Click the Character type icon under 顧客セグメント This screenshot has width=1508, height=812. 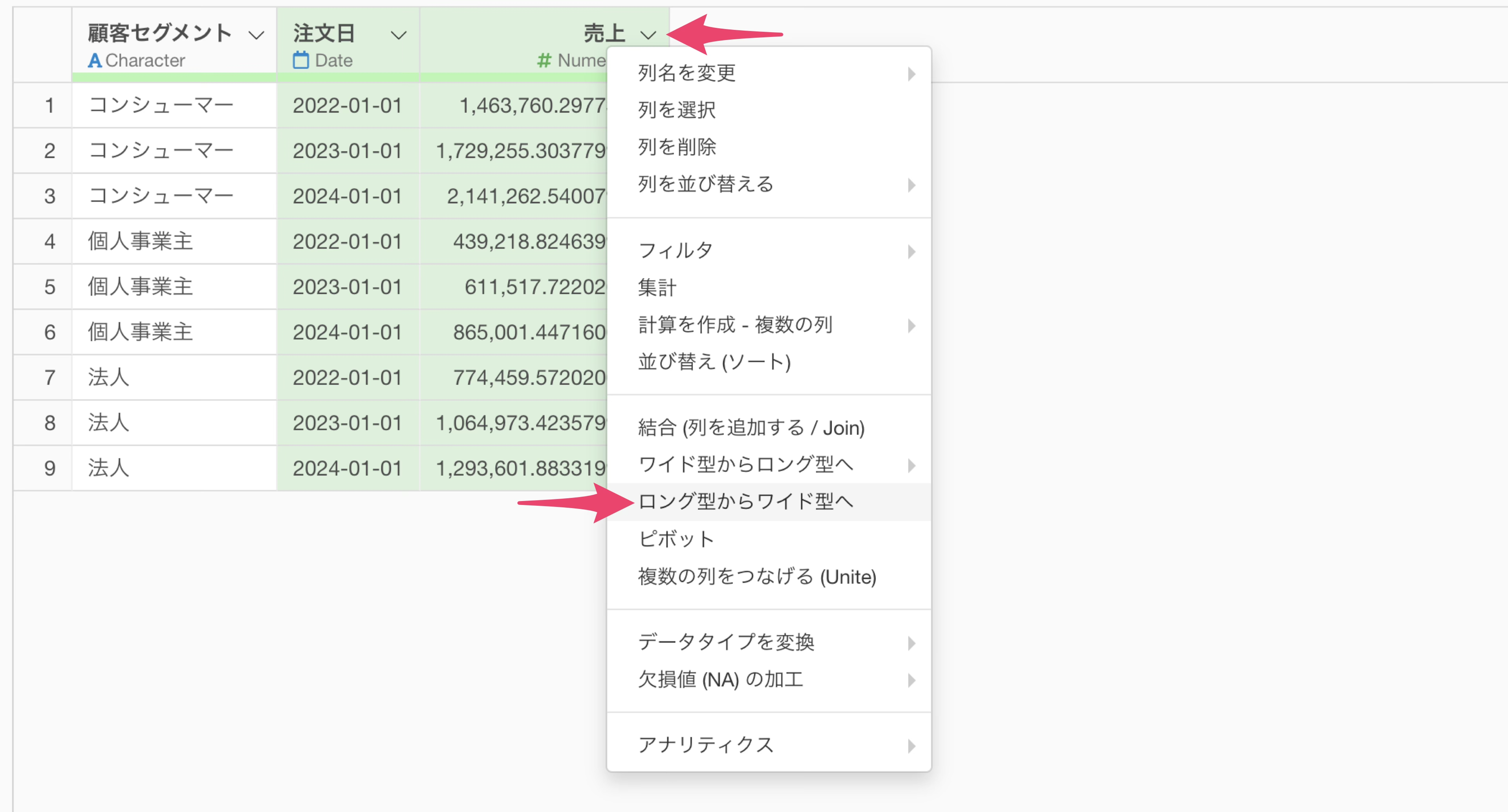tap(95, 60)
